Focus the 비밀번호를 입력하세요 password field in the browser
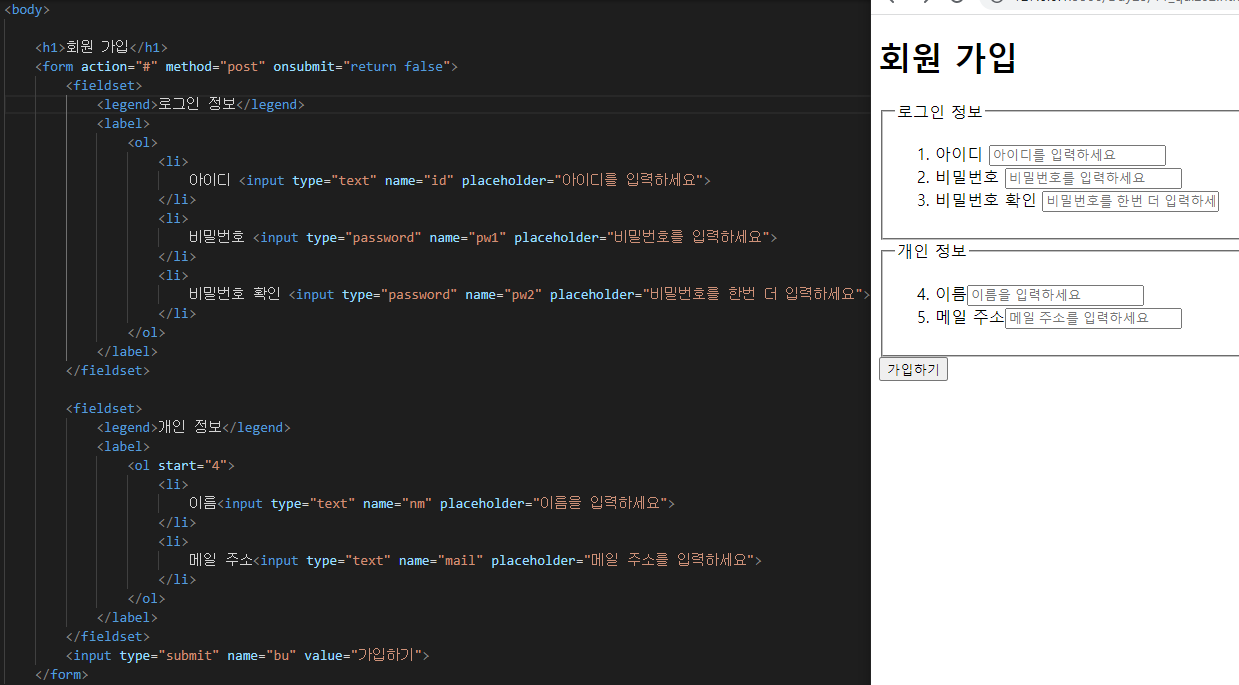 click(x=1093, y=178)
